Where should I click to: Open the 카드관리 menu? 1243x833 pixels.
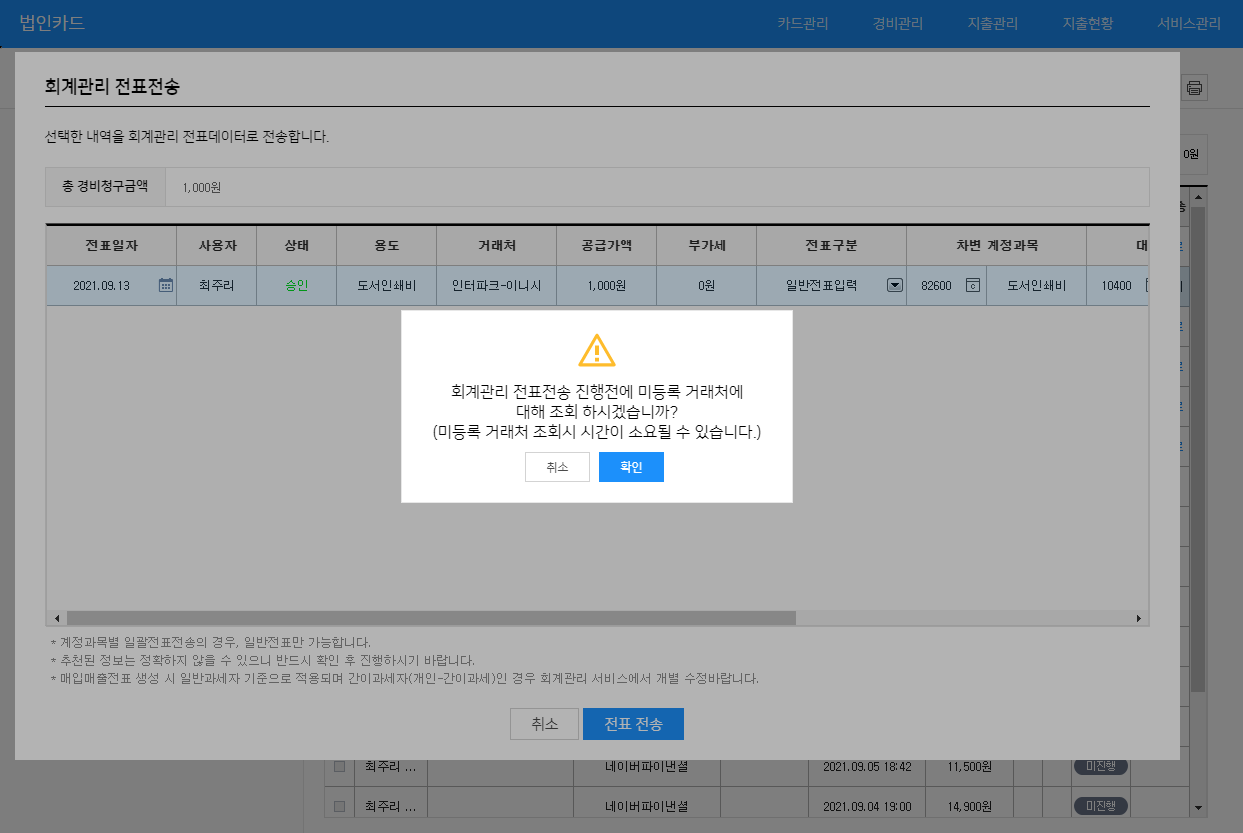(803, 24)
